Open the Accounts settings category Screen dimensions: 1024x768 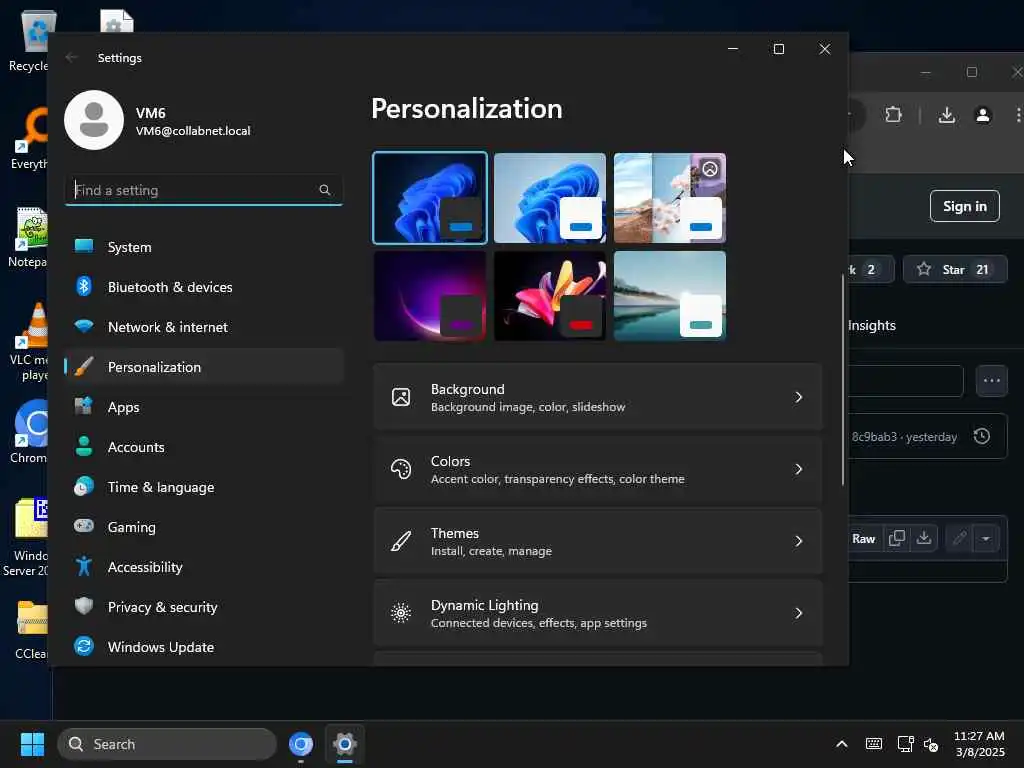pos(204,447)
